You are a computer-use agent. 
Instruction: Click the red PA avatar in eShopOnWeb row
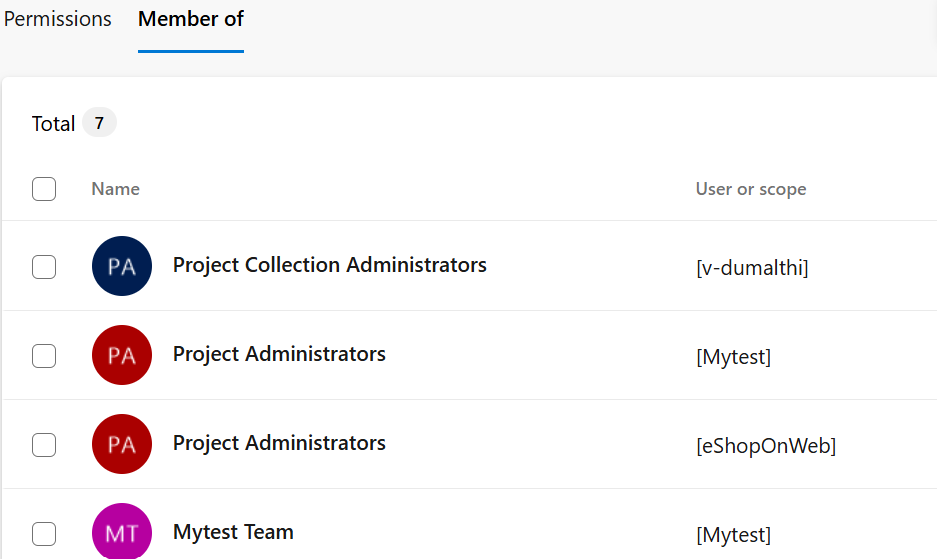[122, 444]
